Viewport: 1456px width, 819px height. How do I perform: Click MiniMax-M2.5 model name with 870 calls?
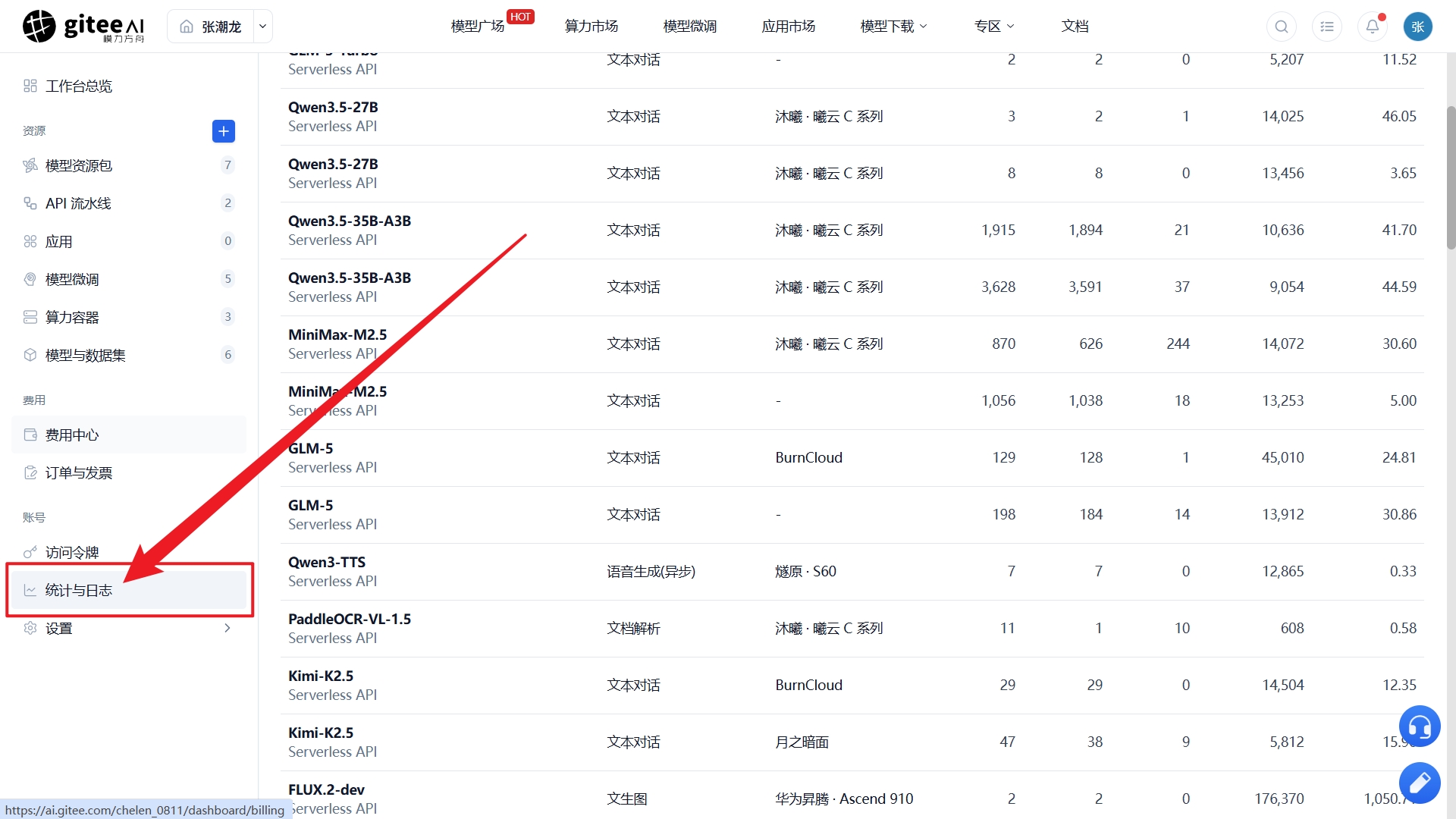(x=337, y=334)
